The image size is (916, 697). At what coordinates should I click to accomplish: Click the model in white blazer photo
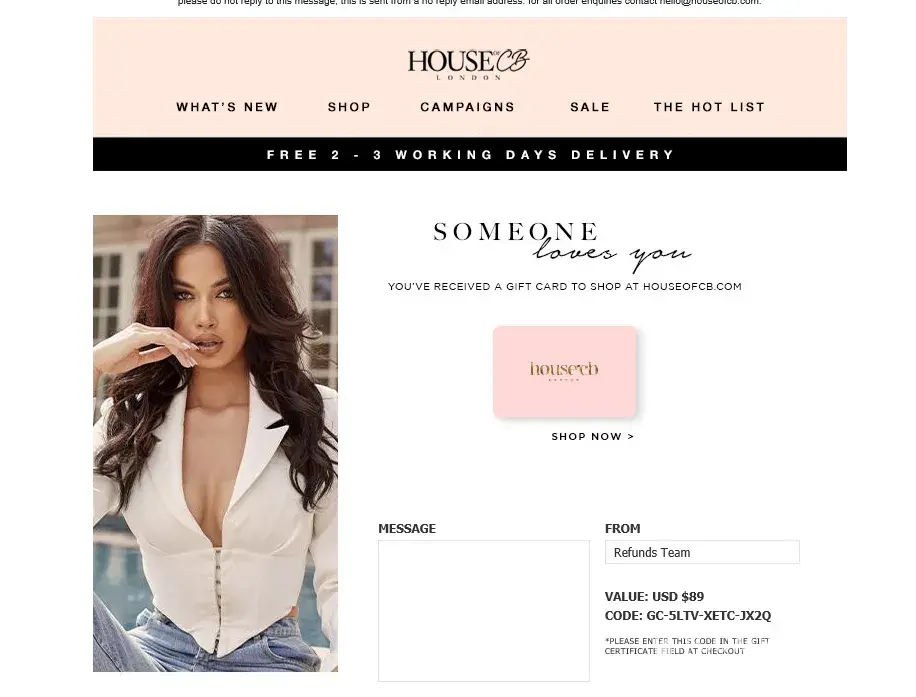215,443
